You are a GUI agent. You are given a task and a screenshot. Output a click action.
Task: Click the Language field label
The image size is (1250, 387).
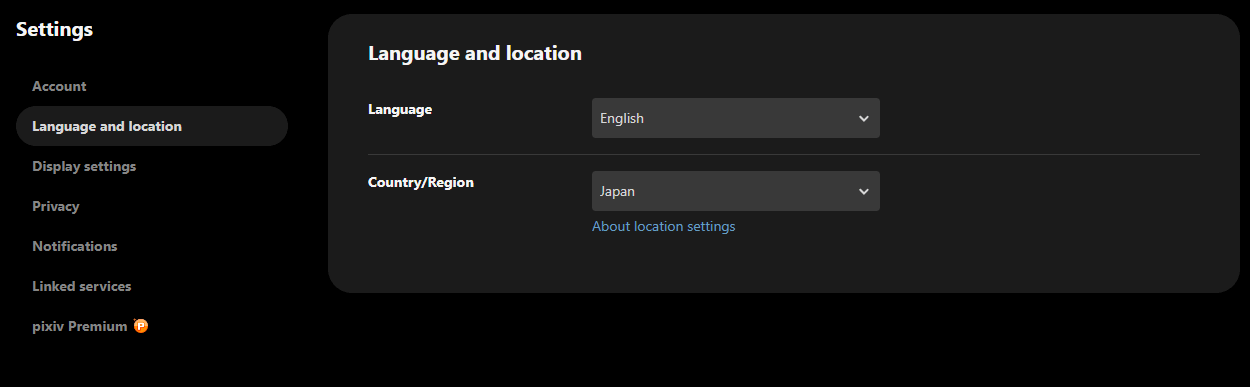[x=400, y=109]
